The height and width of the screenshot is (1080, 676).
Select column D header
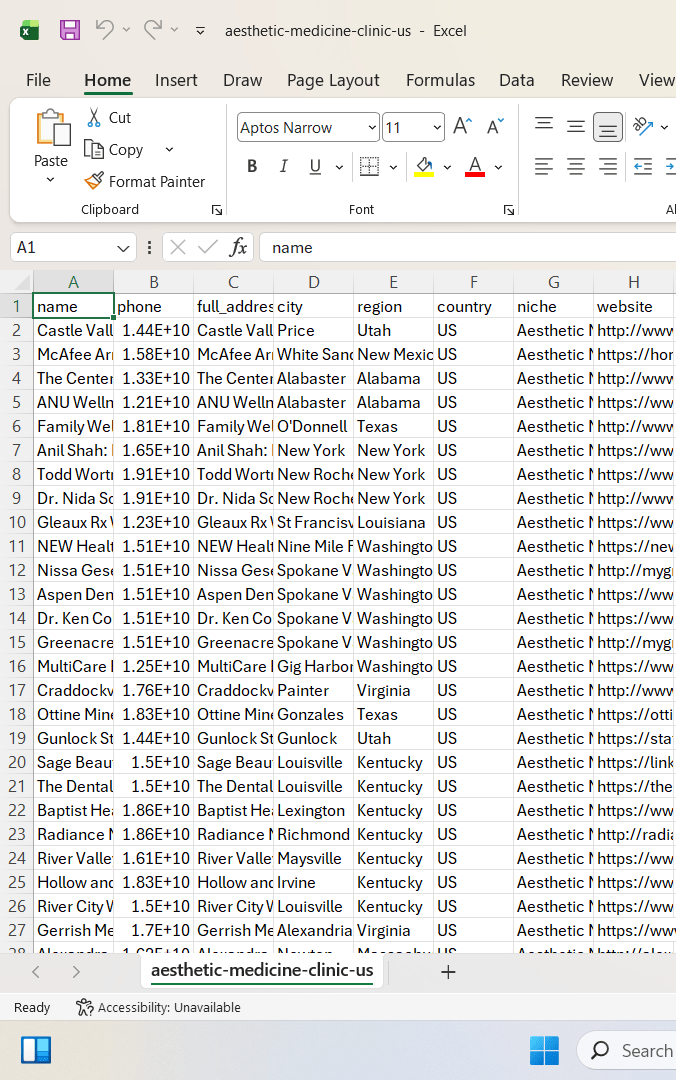click(x=314, y=282)
